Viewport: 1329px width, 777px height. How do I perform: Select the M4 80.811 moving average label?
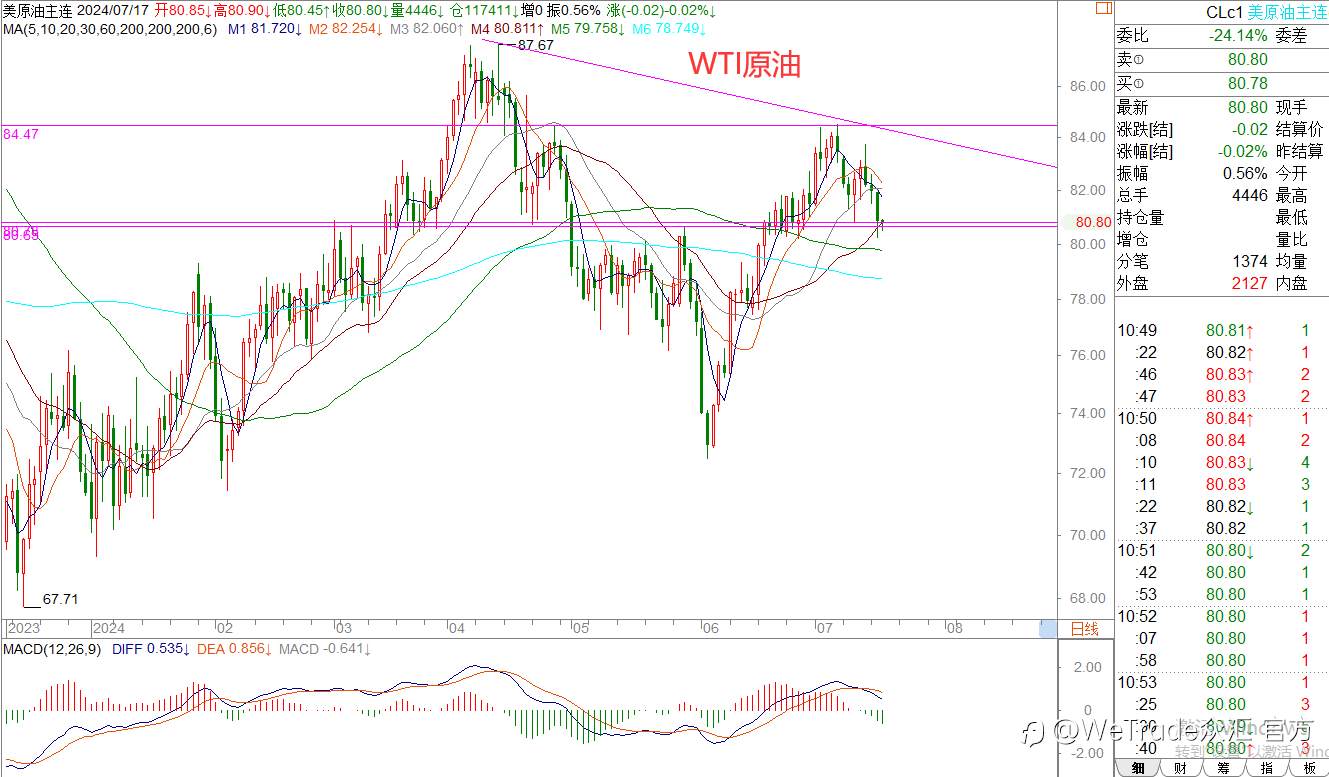click(x=507, y=29)
